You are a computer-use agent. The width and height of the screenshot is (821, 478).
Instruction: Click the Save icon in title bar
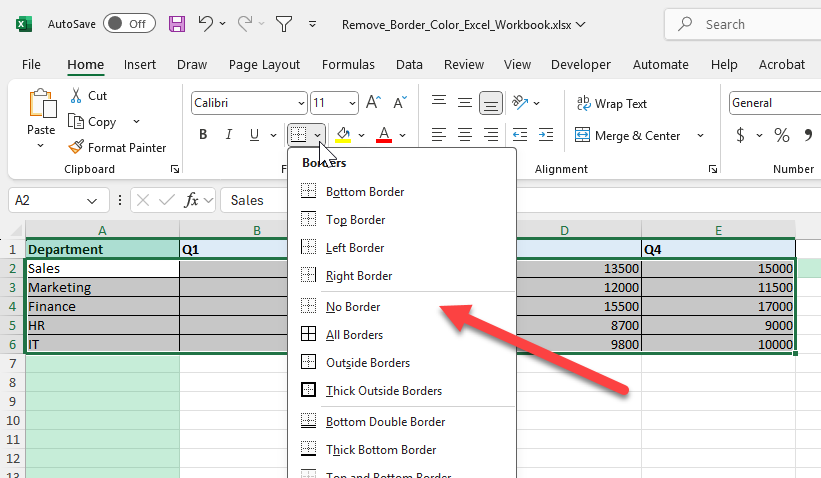click(x=177, y=23)
